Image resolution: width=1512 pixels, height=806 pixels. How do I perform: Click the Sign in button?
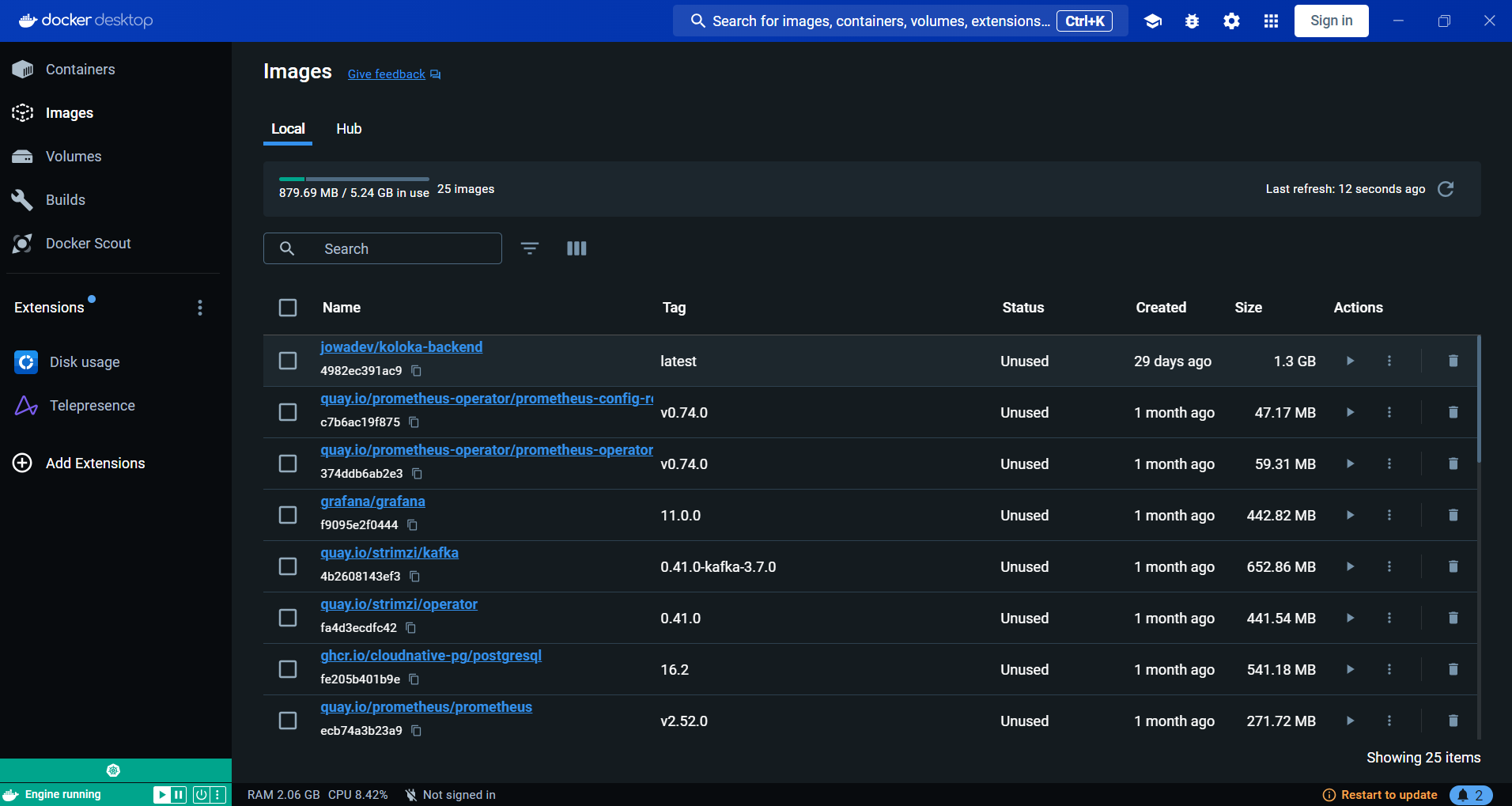coord(1331,21)
